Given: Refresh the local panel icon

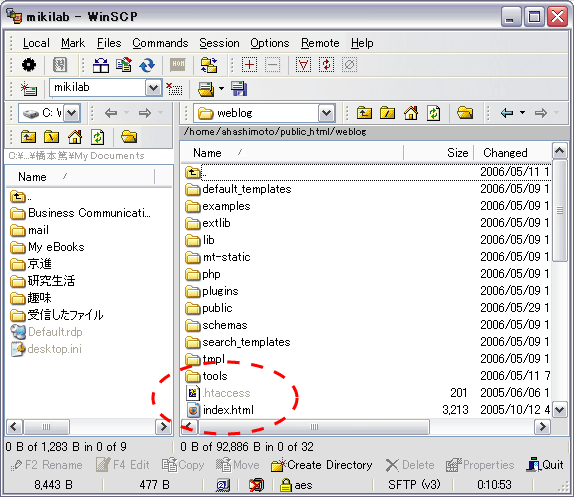Looking at the screenshot, I should [x=98, y=137].
